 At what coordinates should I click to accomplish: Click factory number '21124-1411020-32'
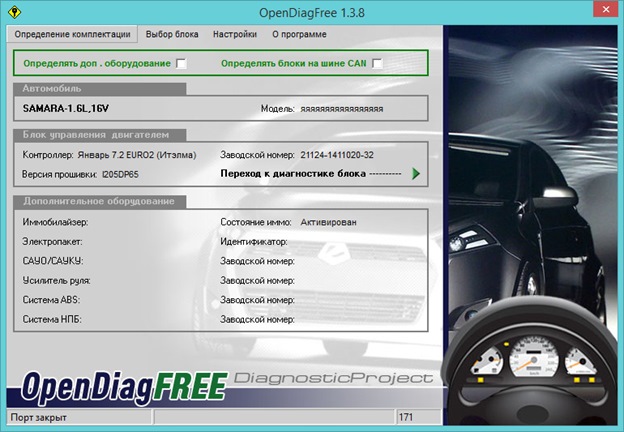coord(337,155)
